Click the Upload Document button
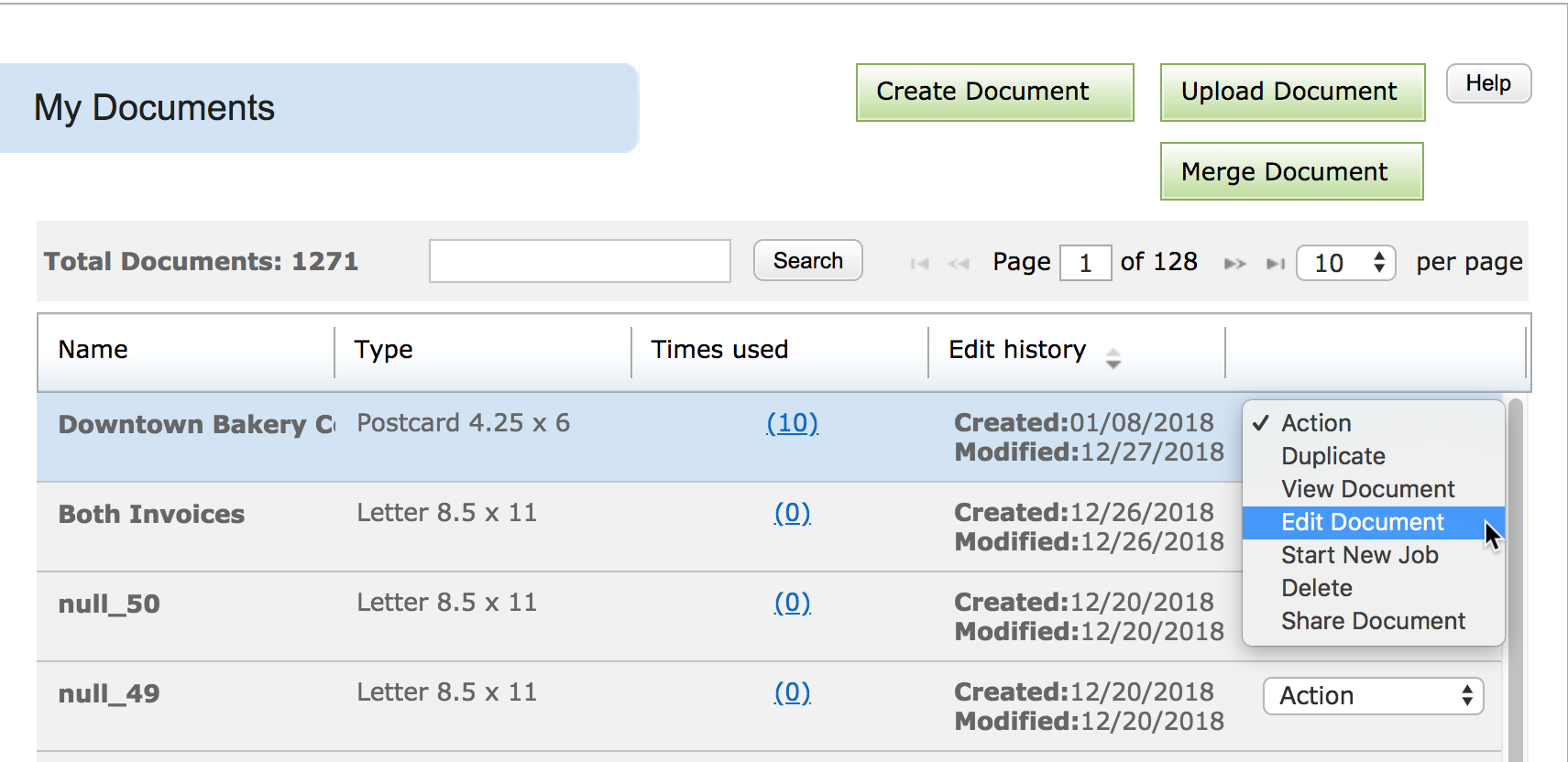Image resolution: width=1568 pixels, height=762 pixels. 1293,93
